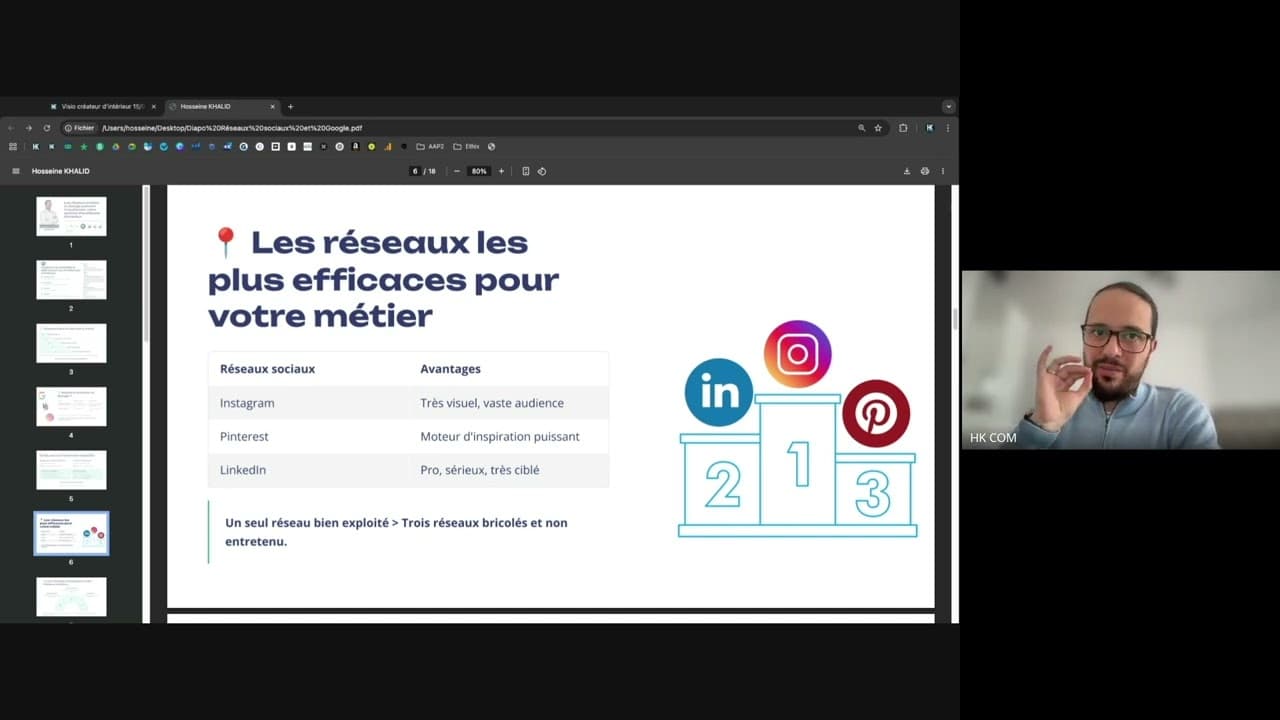
Task: Zoom in on the PDF with the plus icon
Action: 501,171
